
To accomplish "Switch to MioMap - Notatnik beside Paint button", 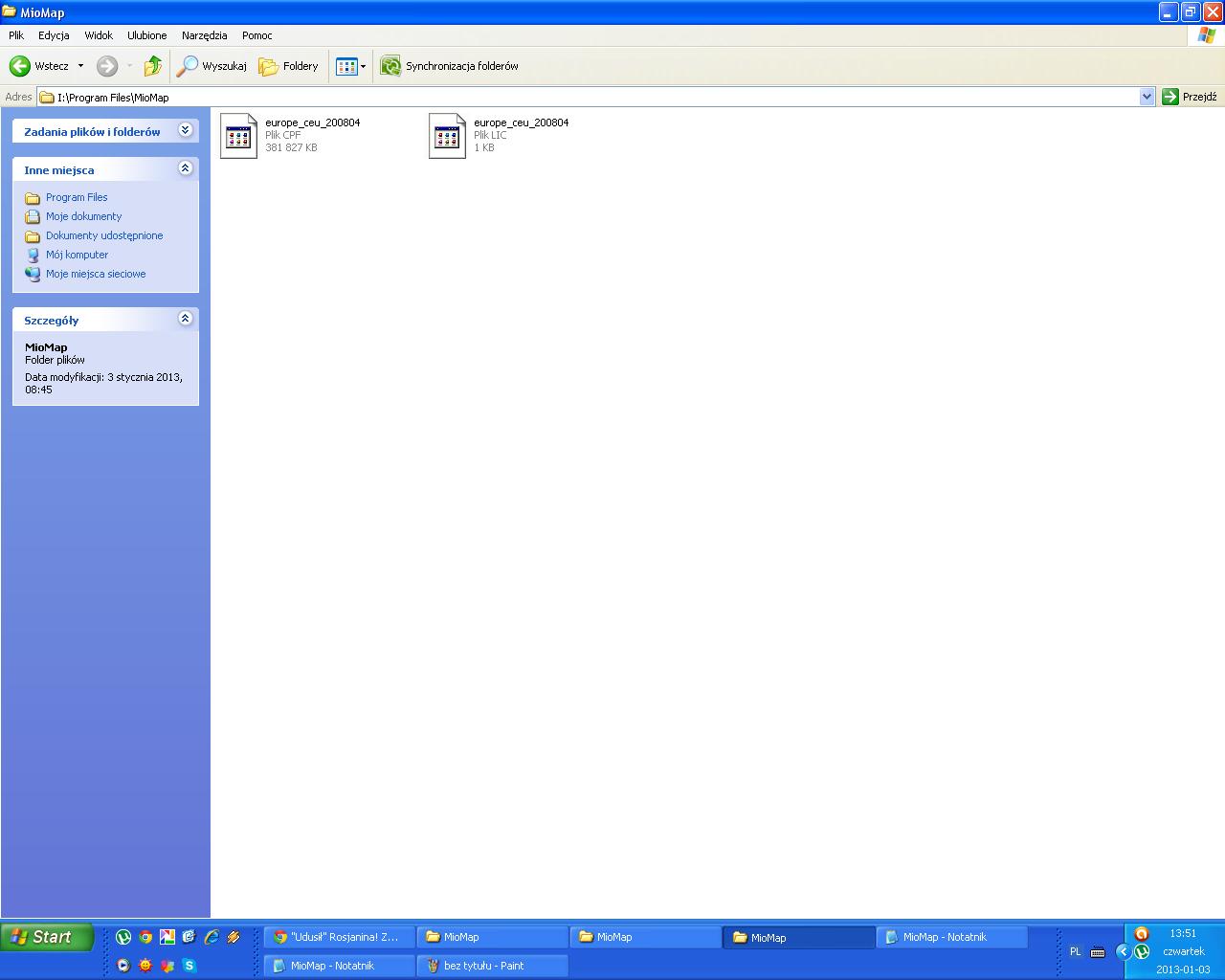I will (340, 966).
